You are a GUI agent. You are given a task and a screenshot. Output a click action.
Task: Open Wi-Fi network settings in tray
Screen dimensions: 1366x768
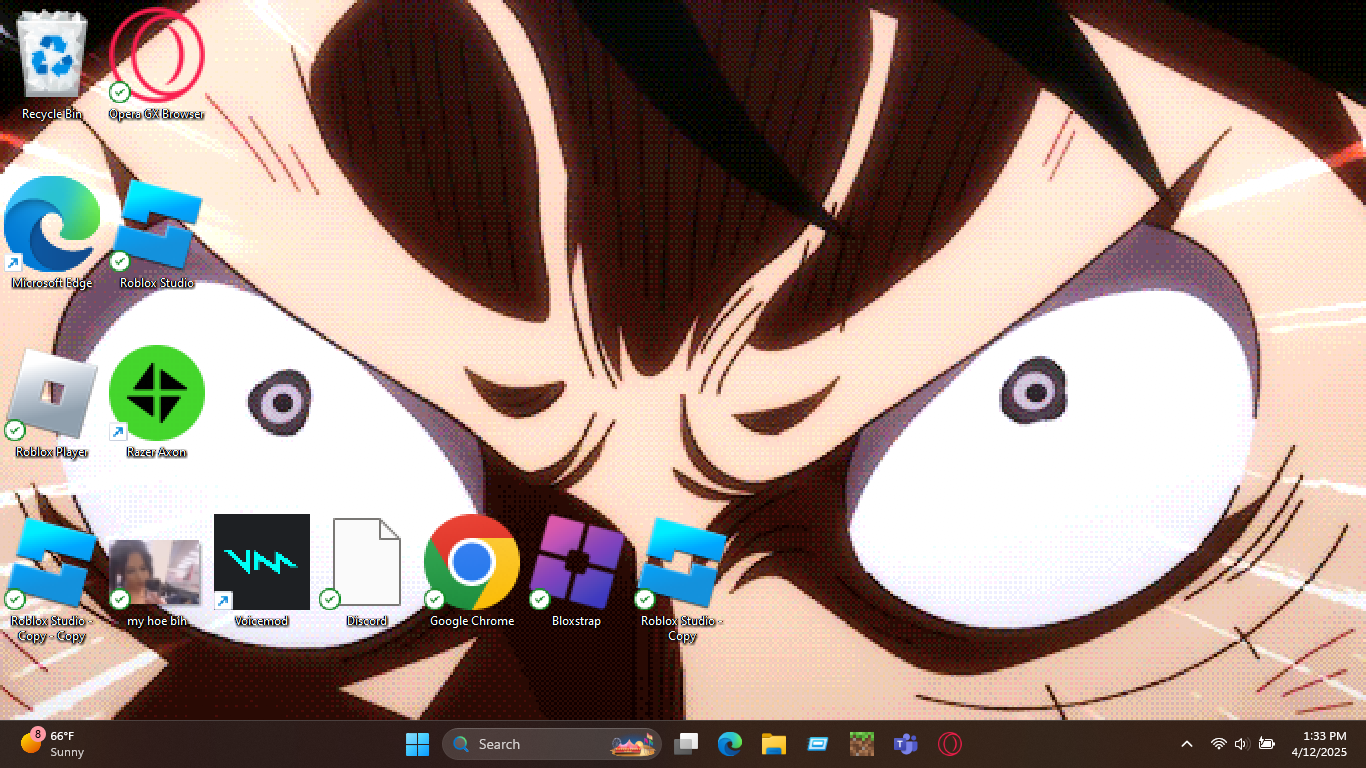point(1218,744)
